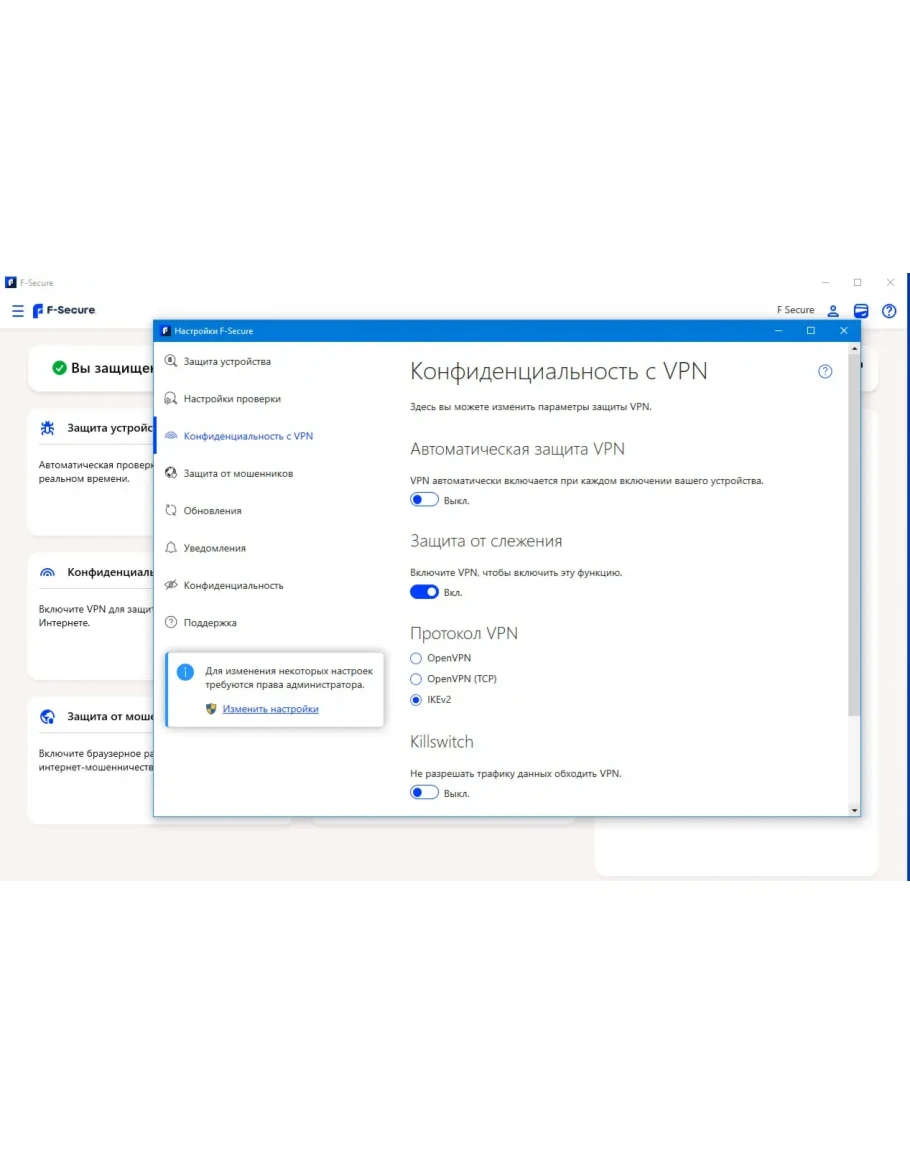Choose the OpenVPN (TCP) radio option

pyautogui.click(x=416, y=679)
